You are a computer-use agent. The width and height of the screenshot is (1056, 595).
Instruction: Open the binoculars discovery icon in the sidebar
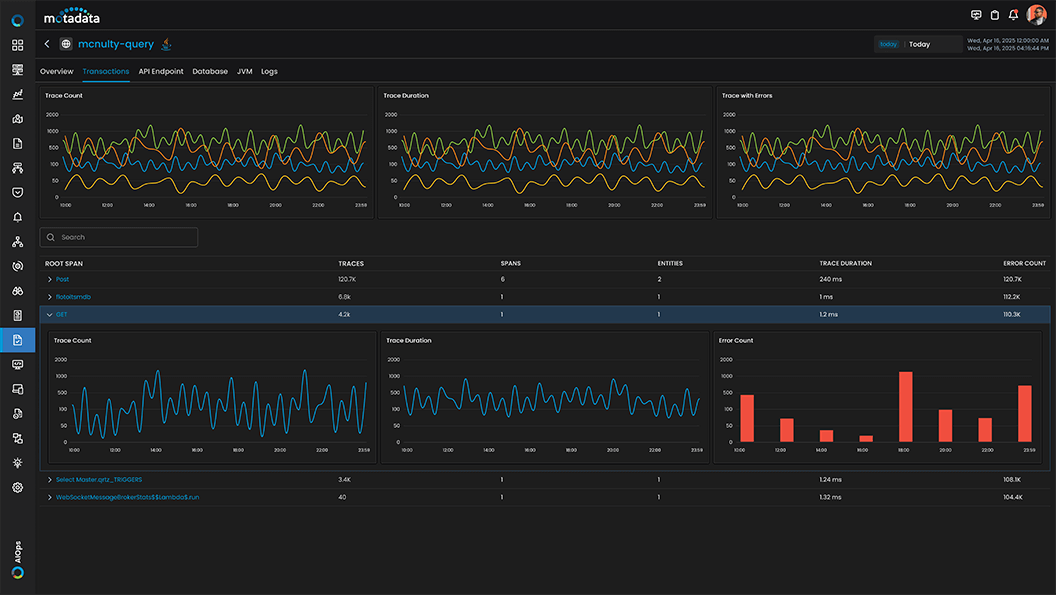pos(17,290)
